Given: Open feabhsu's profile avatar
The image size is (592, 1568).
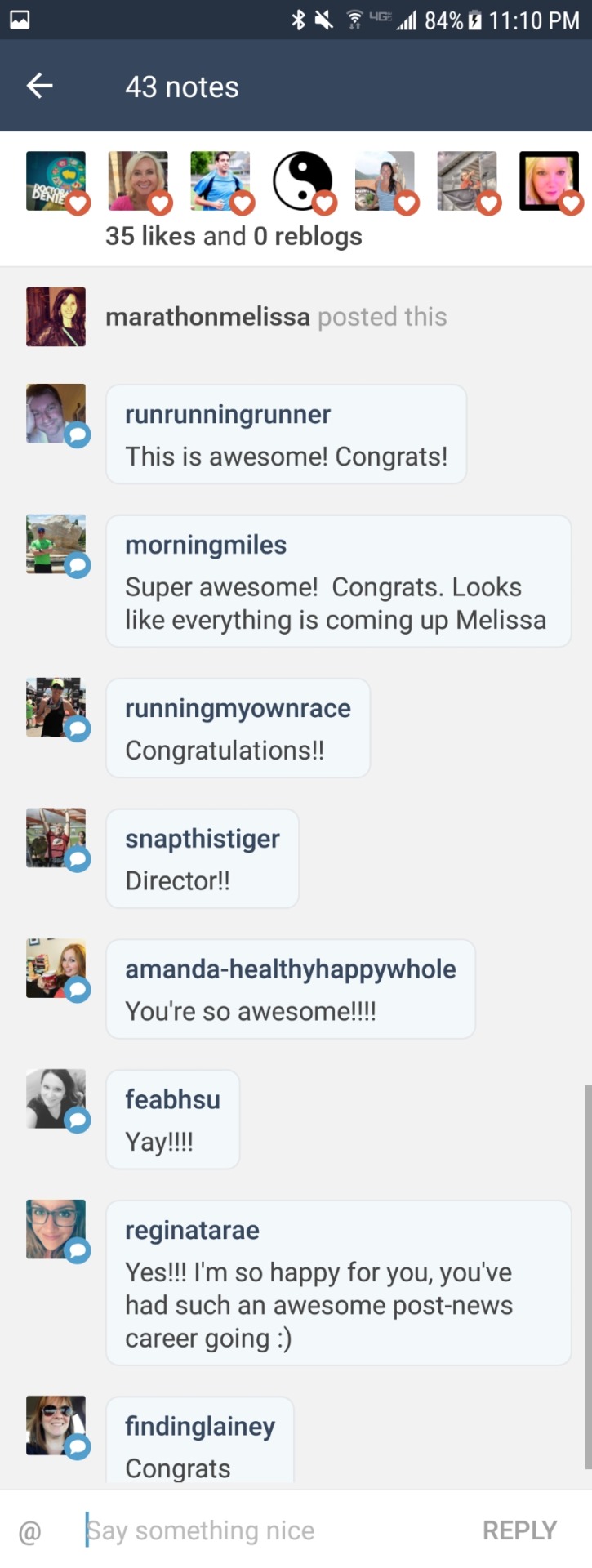Looking at the screenshot, I should 56,1099.
